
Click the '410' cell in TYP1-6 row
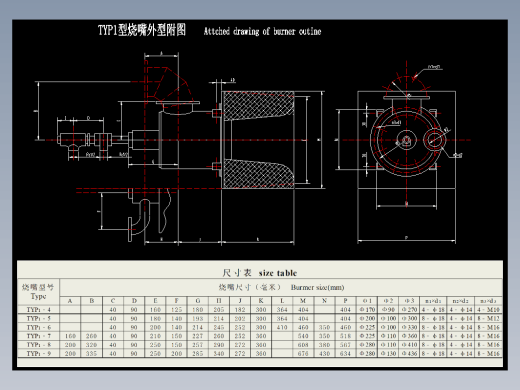[282, 327]
